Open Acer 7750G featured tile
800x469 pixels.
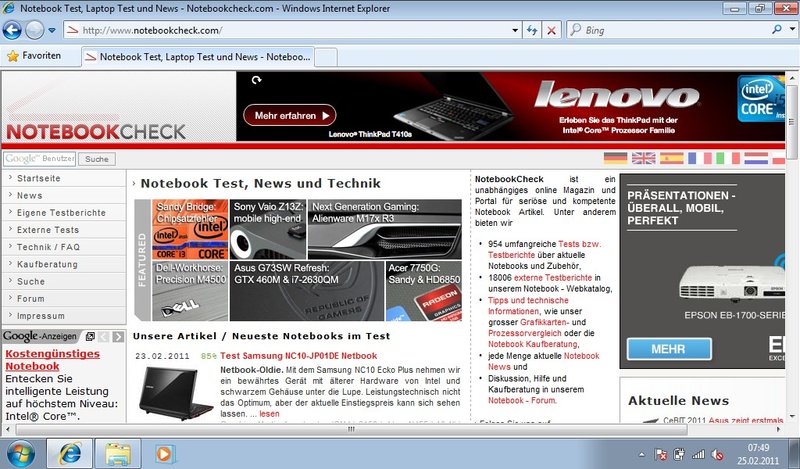pyautogui.click(x=424, y=291)
